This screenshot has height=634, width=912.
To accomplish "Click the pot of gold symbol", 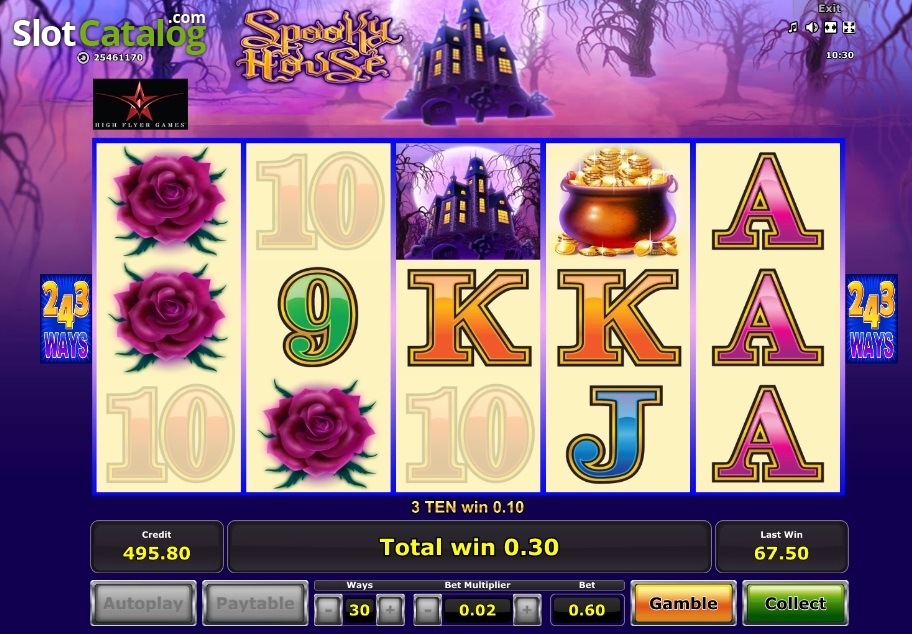I will coord(618,202).
